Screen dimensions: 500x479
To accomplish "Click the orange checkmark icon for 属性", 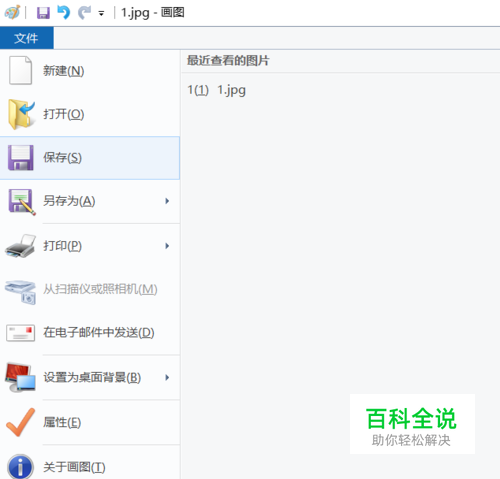I will [20, 422].
